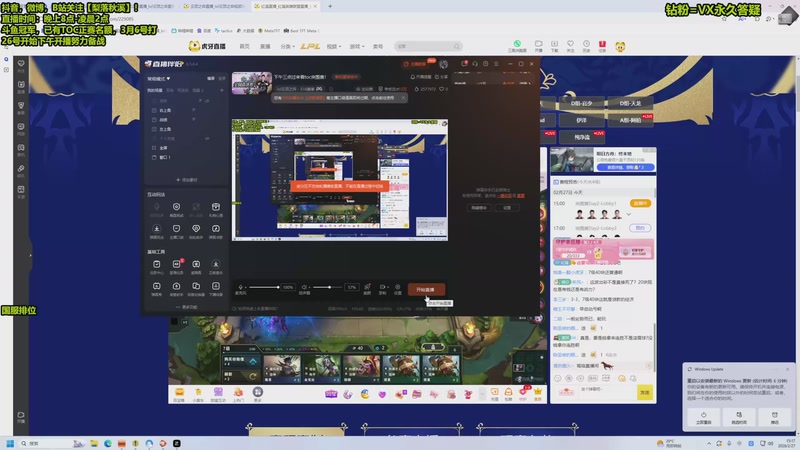Send chat message with yellow 发送 button
Viewport: 800px width, 450px height.
pyautogui.click(x=645, y=392)
